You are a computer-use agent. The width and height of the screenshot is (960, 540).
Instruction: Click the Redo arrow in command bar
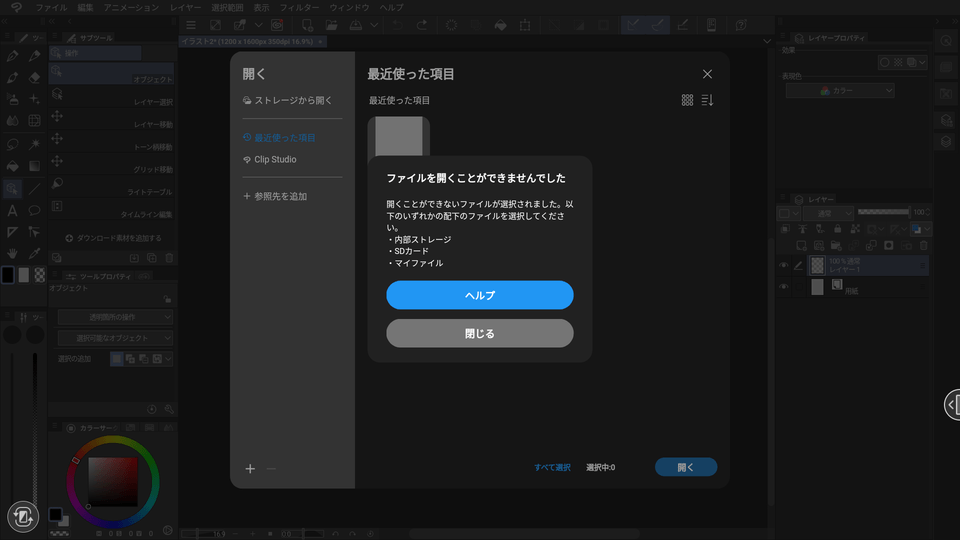(421, 25)
